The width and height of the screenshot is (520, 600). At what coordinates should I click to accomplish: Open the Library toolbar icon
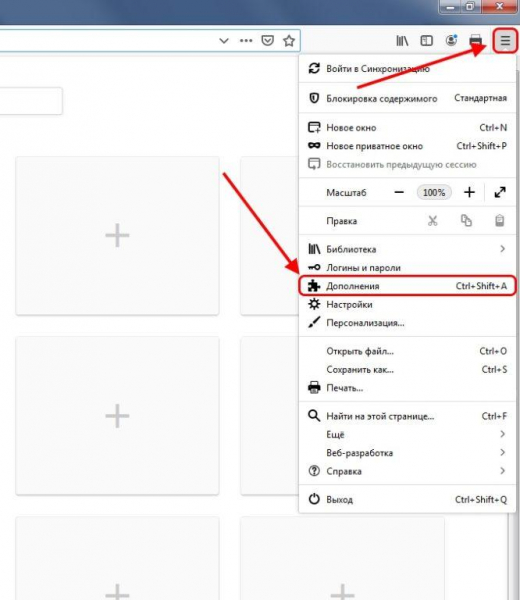(402, 40)
